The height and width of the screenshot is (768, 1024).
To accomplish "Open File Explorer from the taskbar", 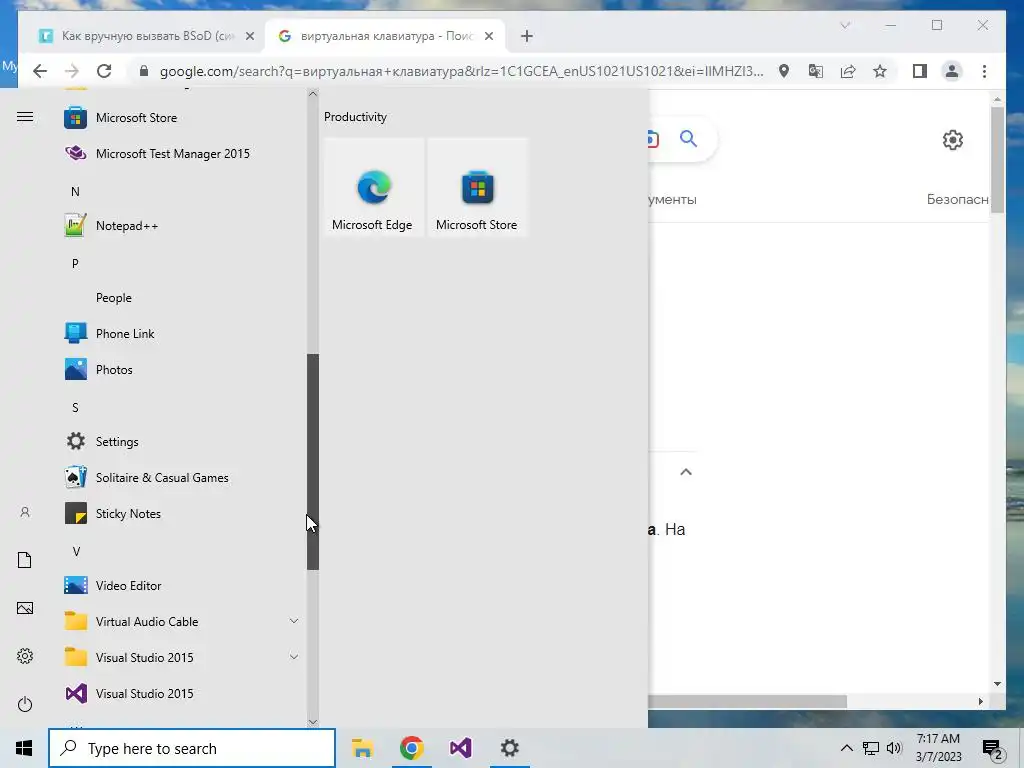I will (362, 748).
